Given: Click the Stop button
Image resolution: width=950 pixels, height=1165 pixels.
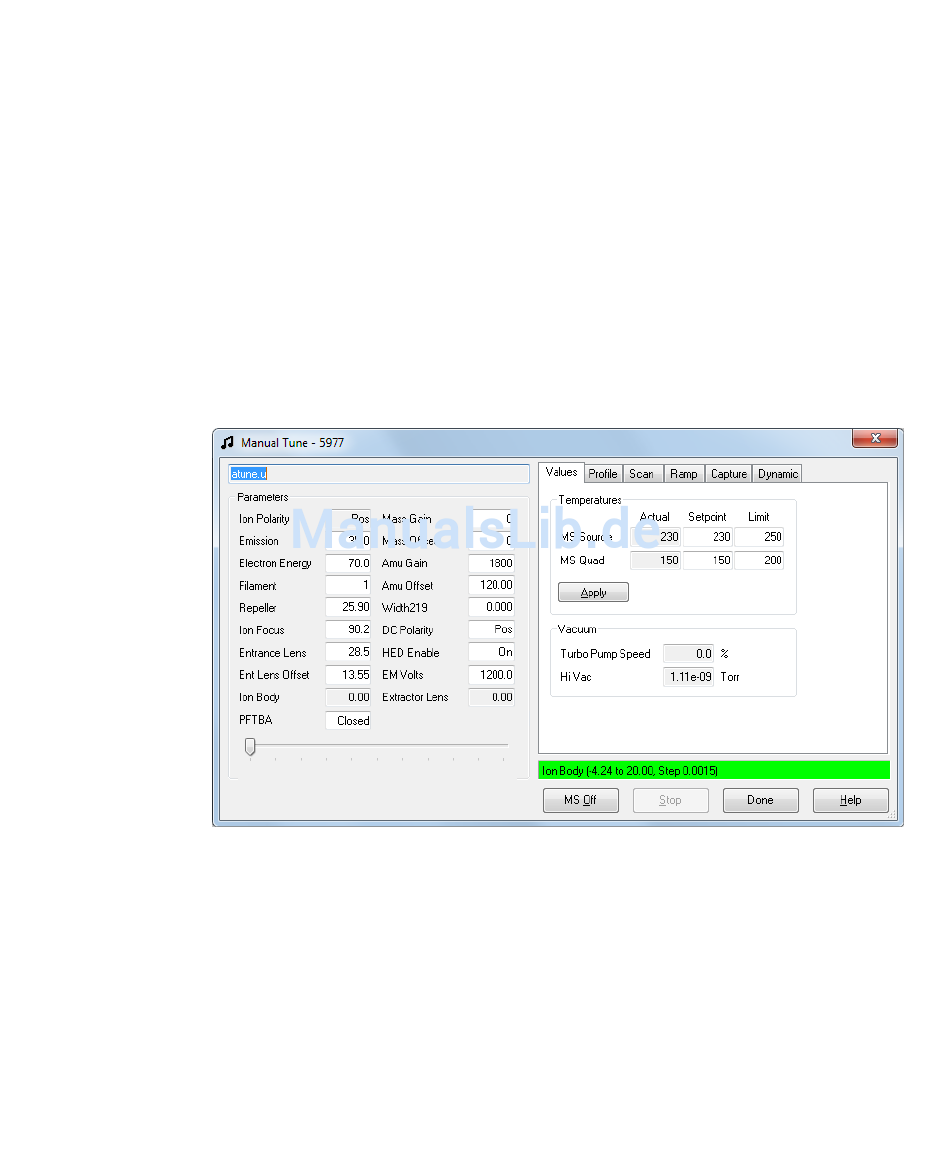Looking at the screenshot, I should coord(670,800).
